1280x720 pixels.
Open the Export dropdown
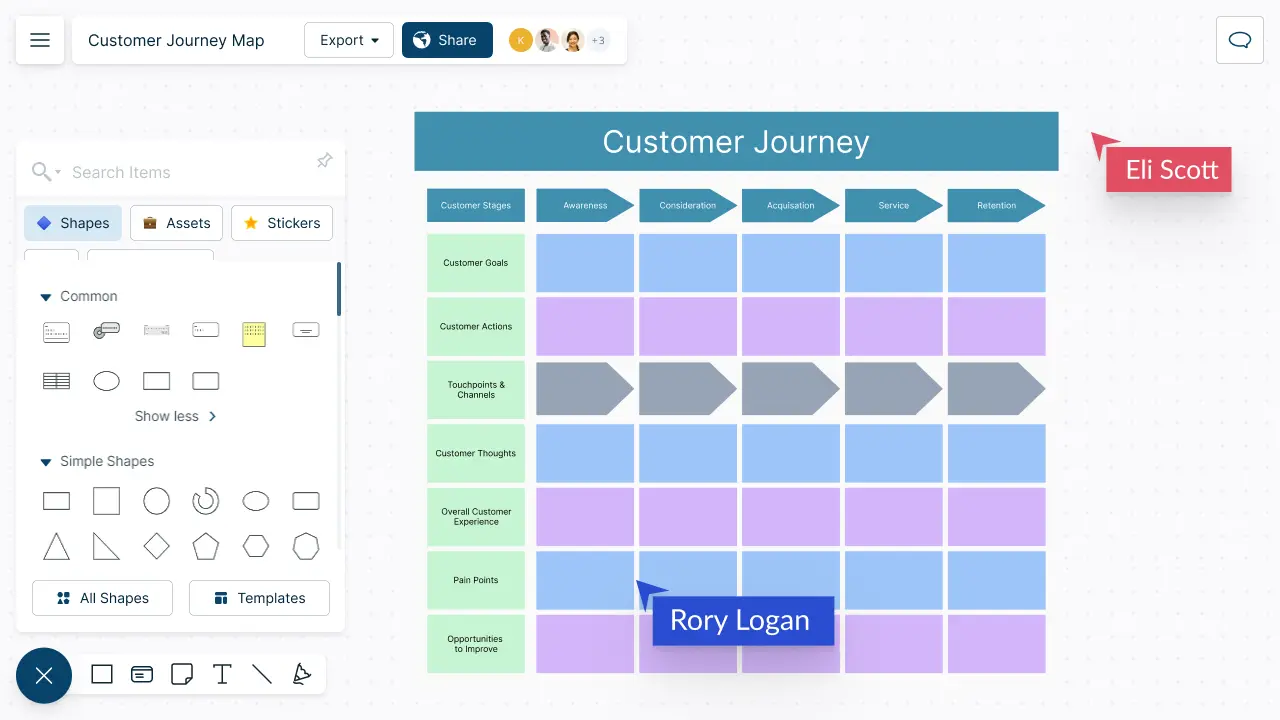coord(349,40)
